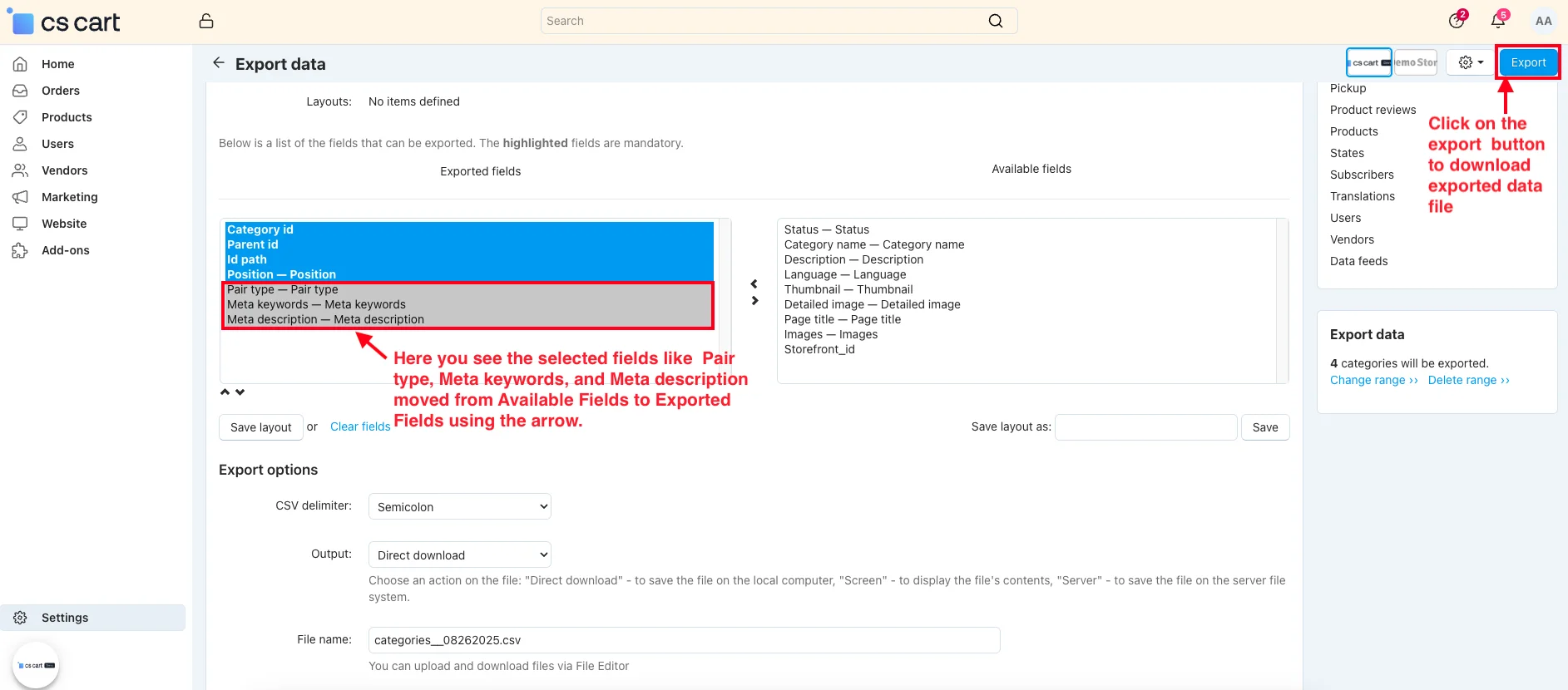The image size is (1568, 690).
Task: Move selected exported field up
Action: pyautogui.click(x=225, y=392)
